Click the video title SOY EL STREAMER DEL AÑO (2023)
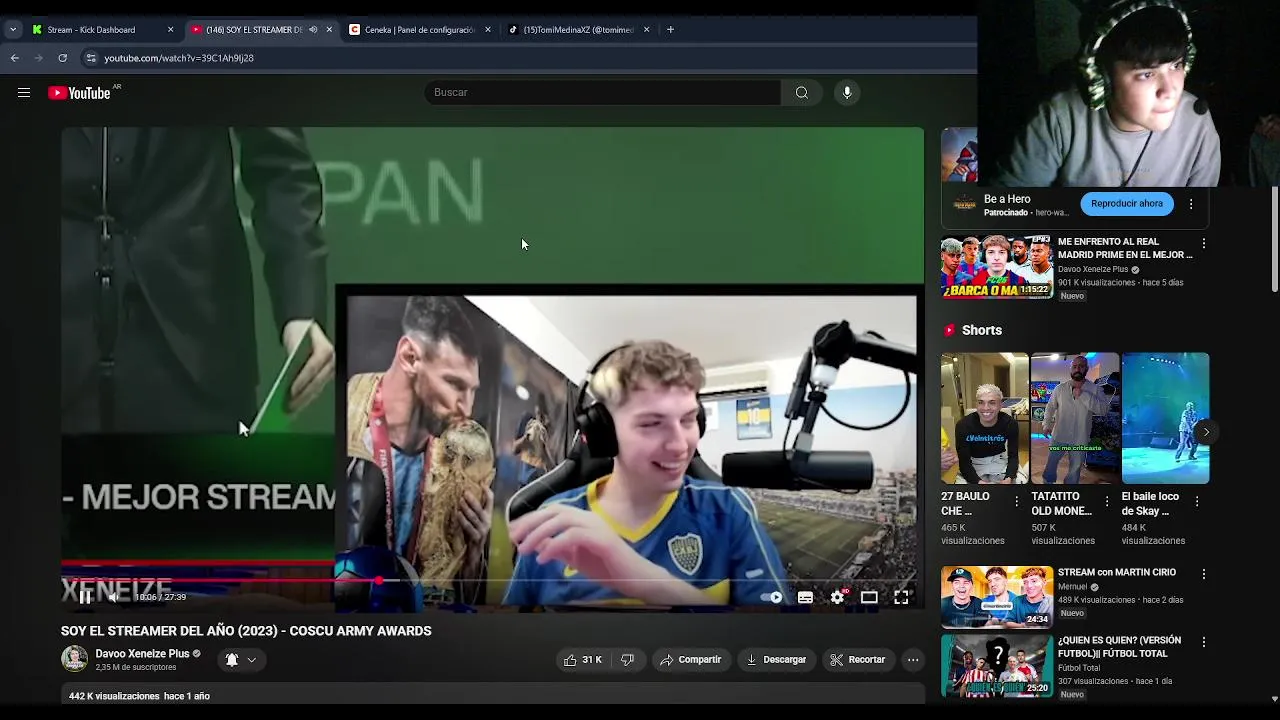The image size is (1280, 720). pos(246,631)
